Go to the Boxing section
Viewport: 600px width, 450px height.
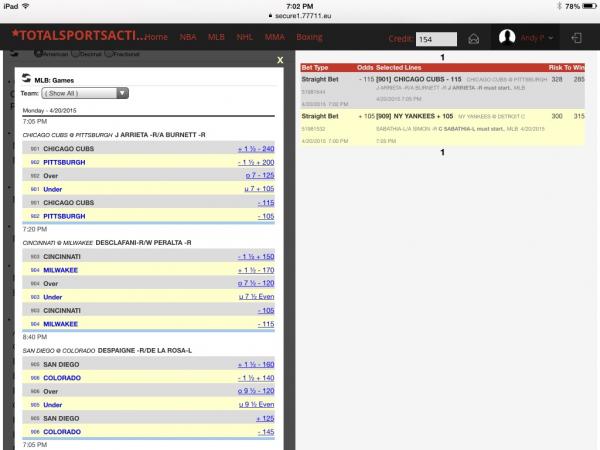[310, 37]
